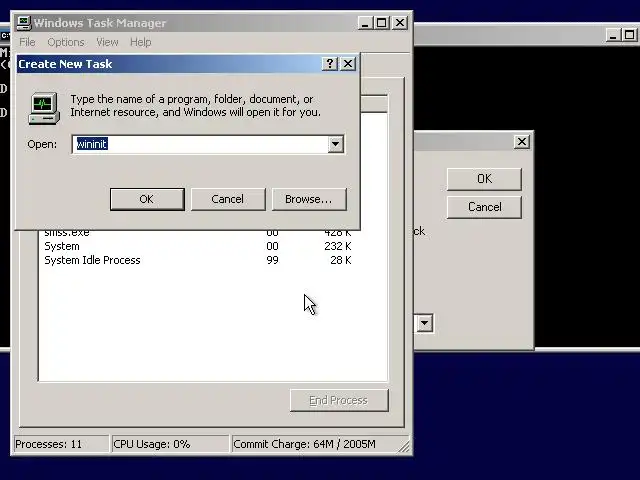Close the Windows Task Manager window
The height and width of the screenshot is (480, 640).
pyautogui.click(x=400, y=23)
